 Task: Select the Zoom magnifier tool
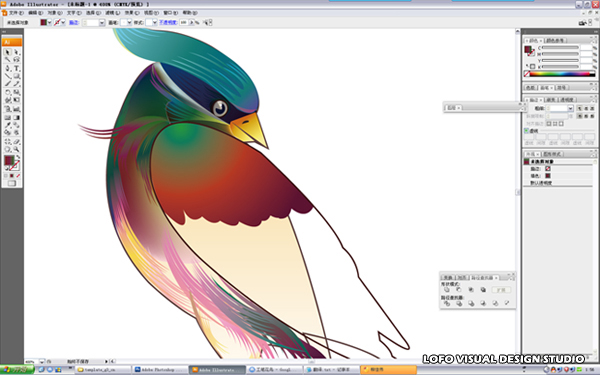coord(16,149)
